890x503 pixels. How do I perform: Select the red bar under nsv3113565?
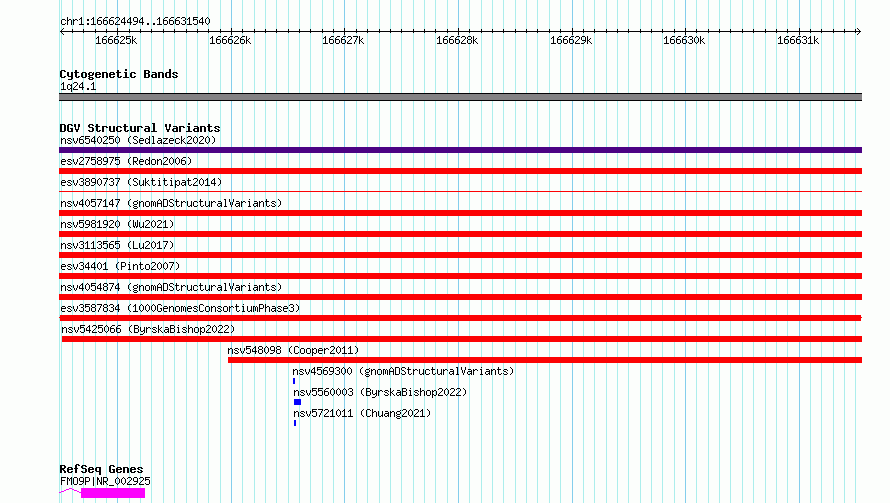(x=460, y=255)
